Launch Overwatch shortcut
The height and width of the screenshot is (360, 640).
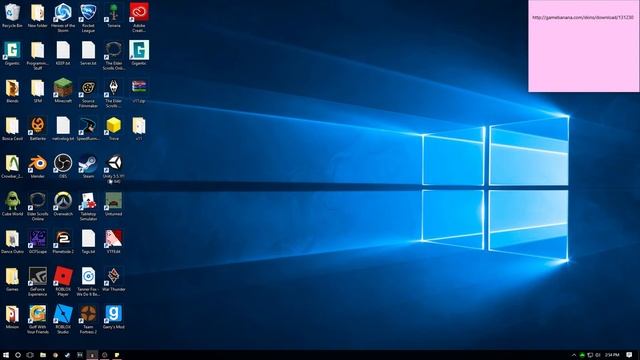(x=63, y=204)
